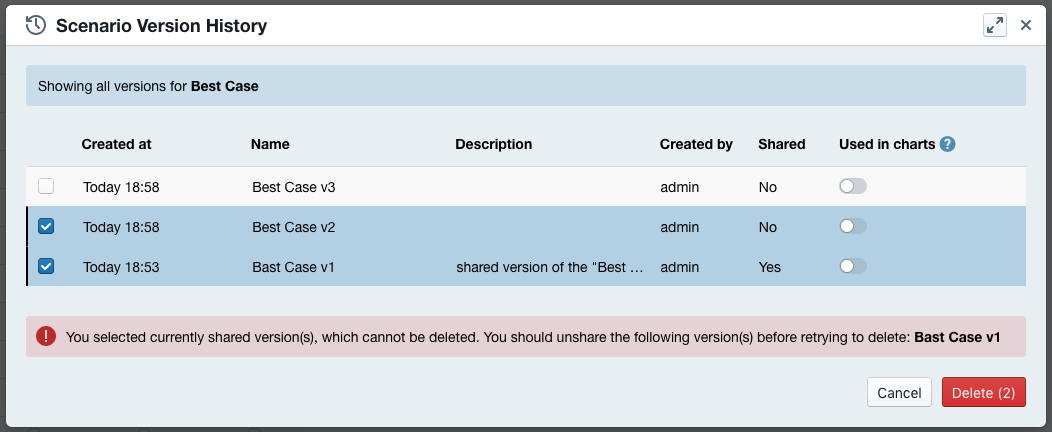Expand the dialog to full screen
The width and height of the screenshot is (1052, 432).
[994, 26]
